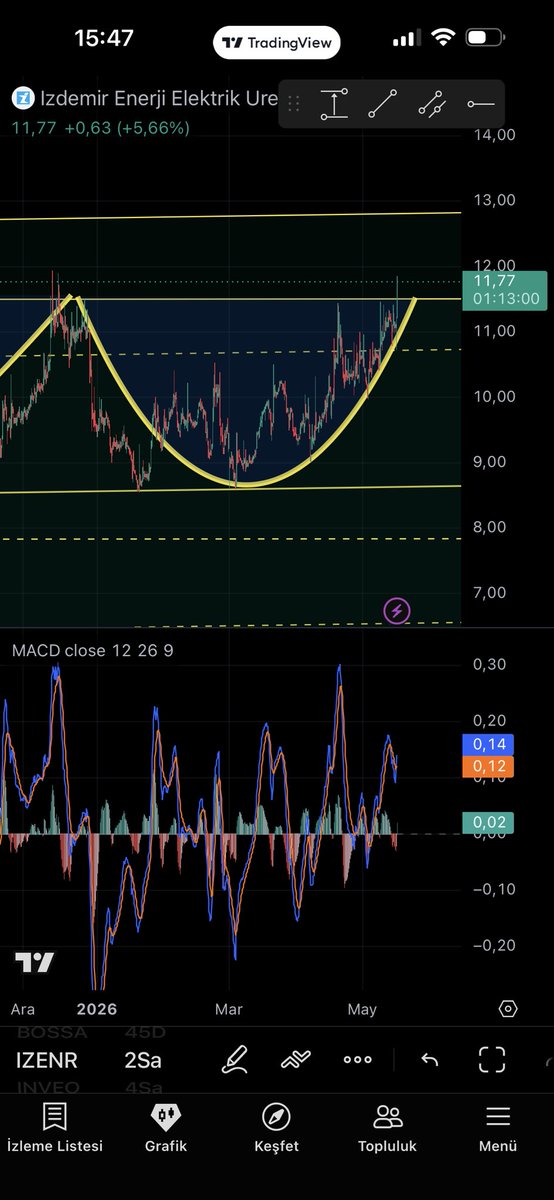Screen dimensions: 554x1200
Task: Tap the battery icon in status bar
Action: pyautogui.click(x=485, y=39)
